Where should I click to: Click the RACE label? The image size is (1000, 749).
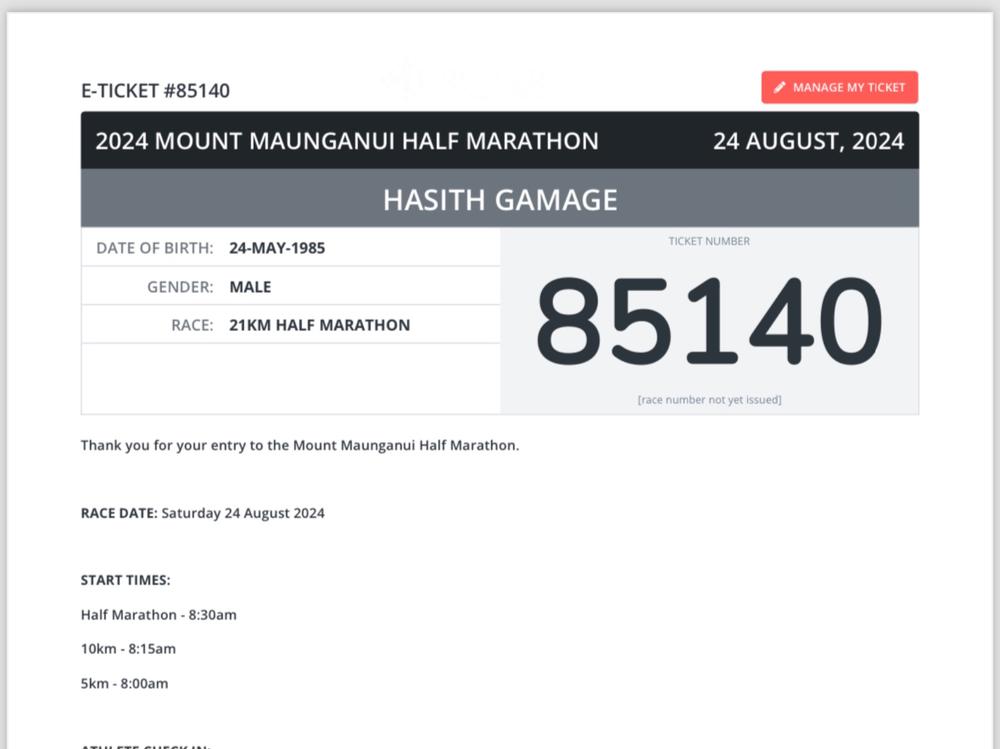(x=192, y=325)
